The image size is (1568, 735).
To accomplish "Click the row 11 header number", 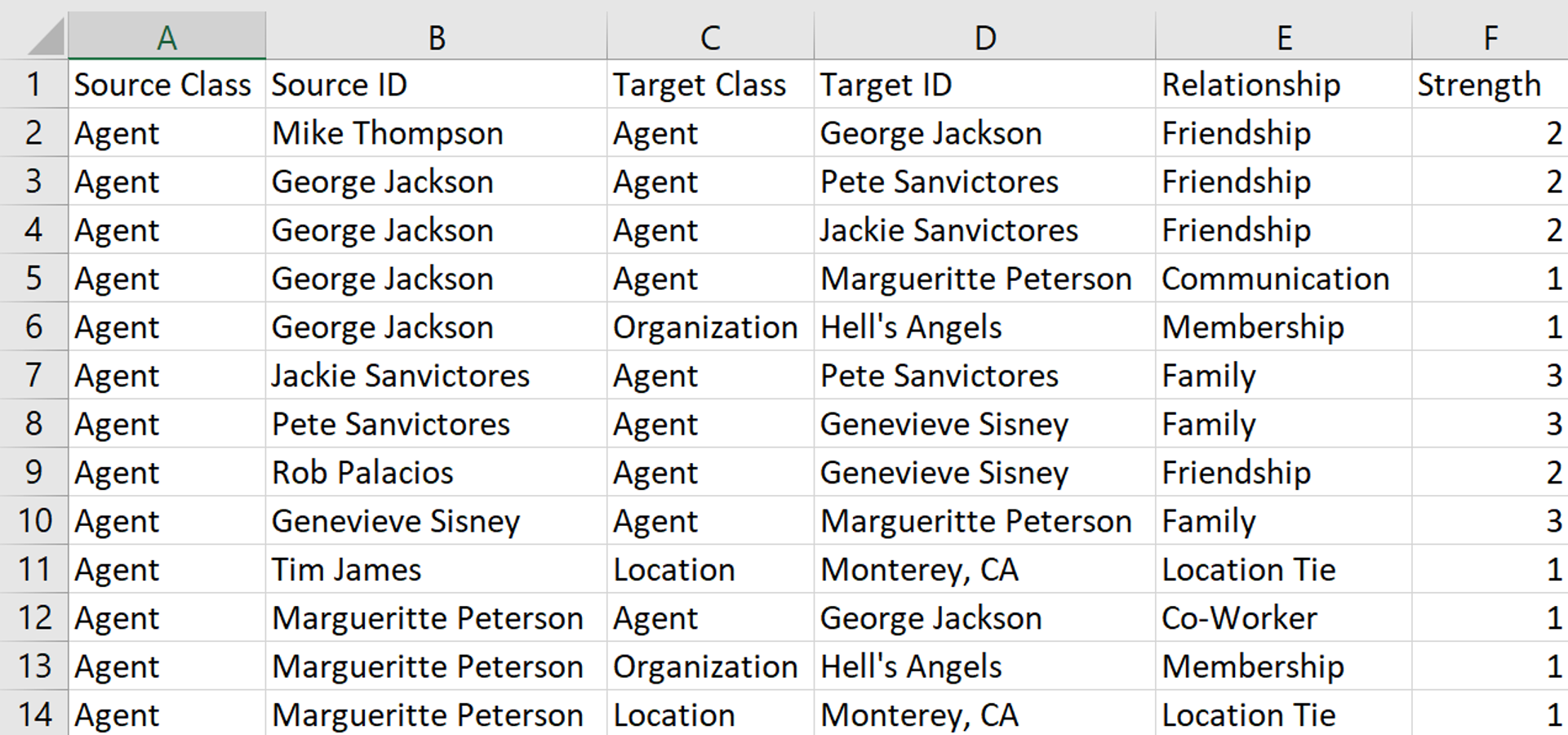I will pos(33,569).
